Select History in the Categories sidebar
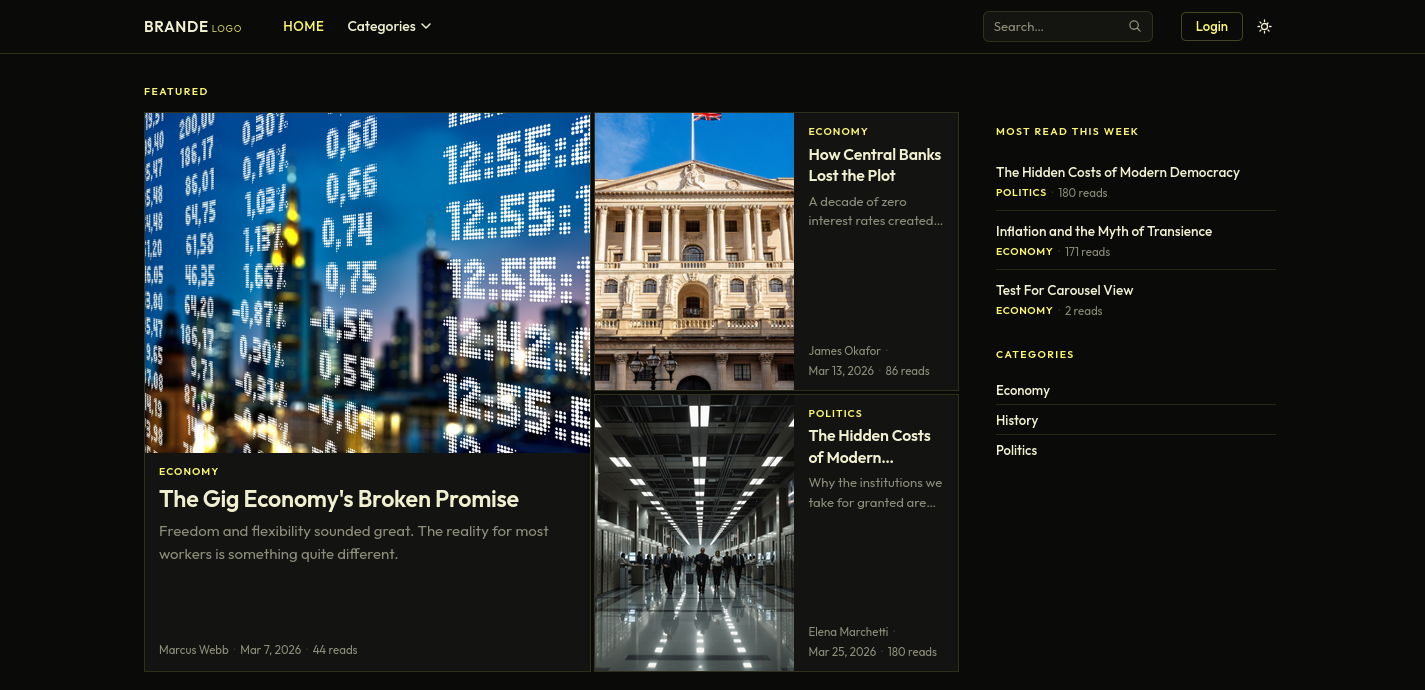Viewport: 1425px width, 690px height. pos(1017,420)
